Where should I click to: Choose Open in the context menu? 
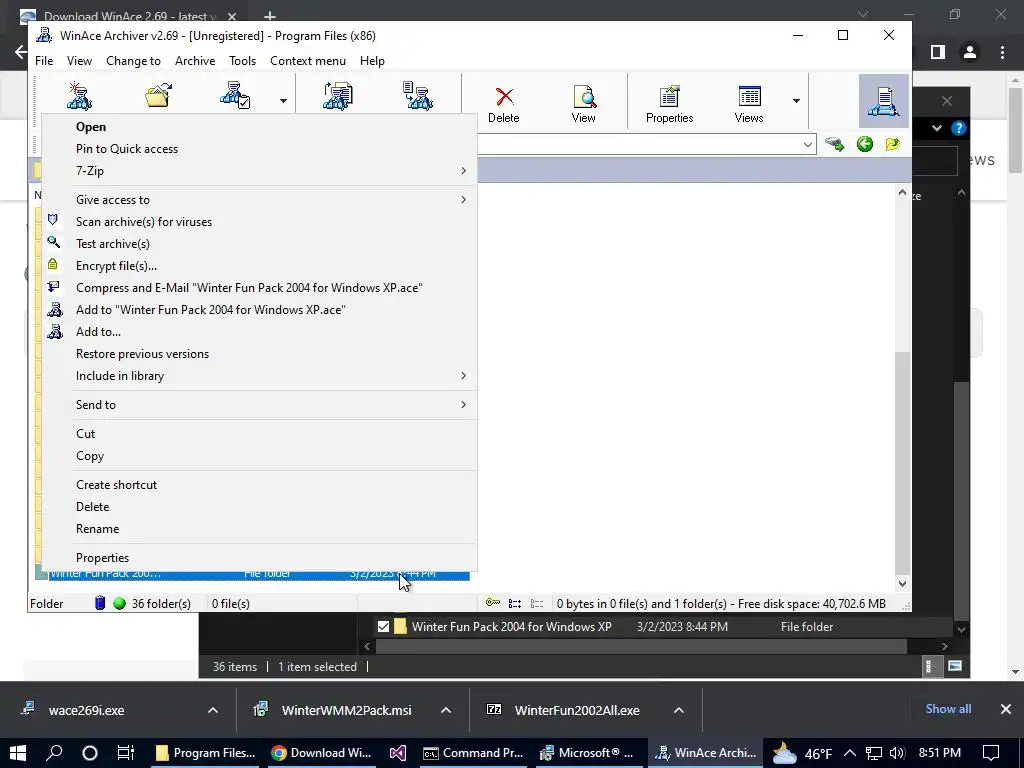click(259, 127)
